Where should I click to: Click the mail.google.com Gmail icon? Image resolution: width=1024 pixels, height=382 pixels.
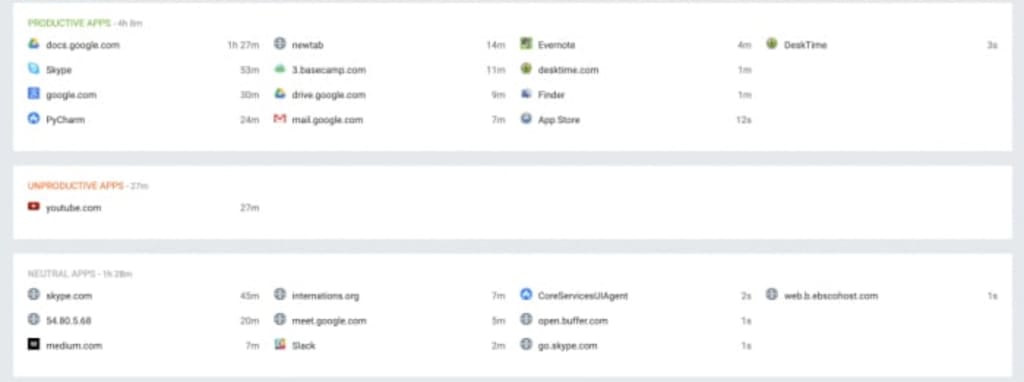coord(280,119)
